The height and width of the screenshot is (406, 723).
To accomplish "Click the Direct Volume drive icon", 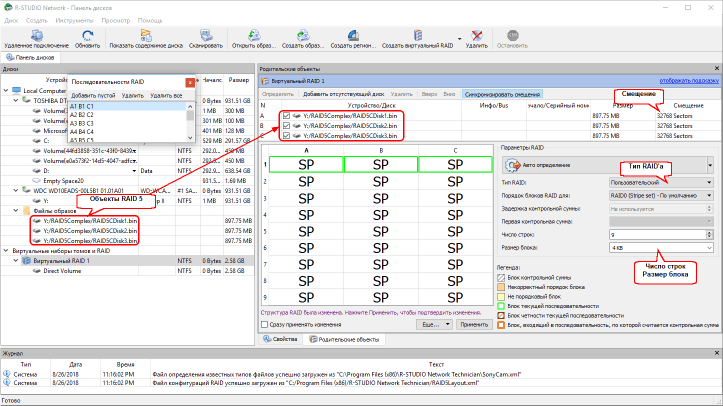I will [36, 271].
